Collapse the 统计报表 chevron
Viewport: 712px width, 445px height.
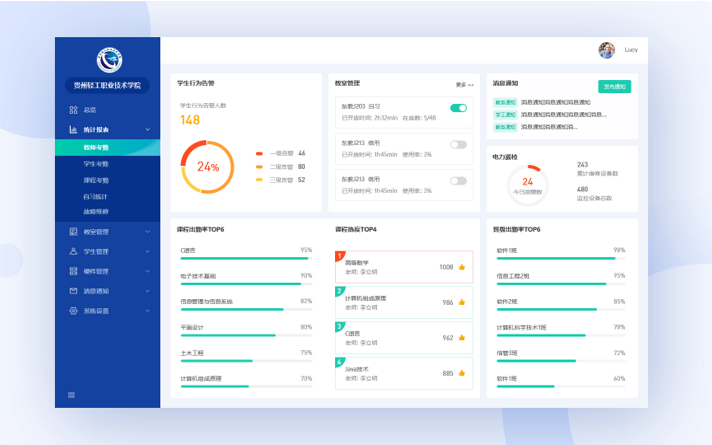coord(148,130)
